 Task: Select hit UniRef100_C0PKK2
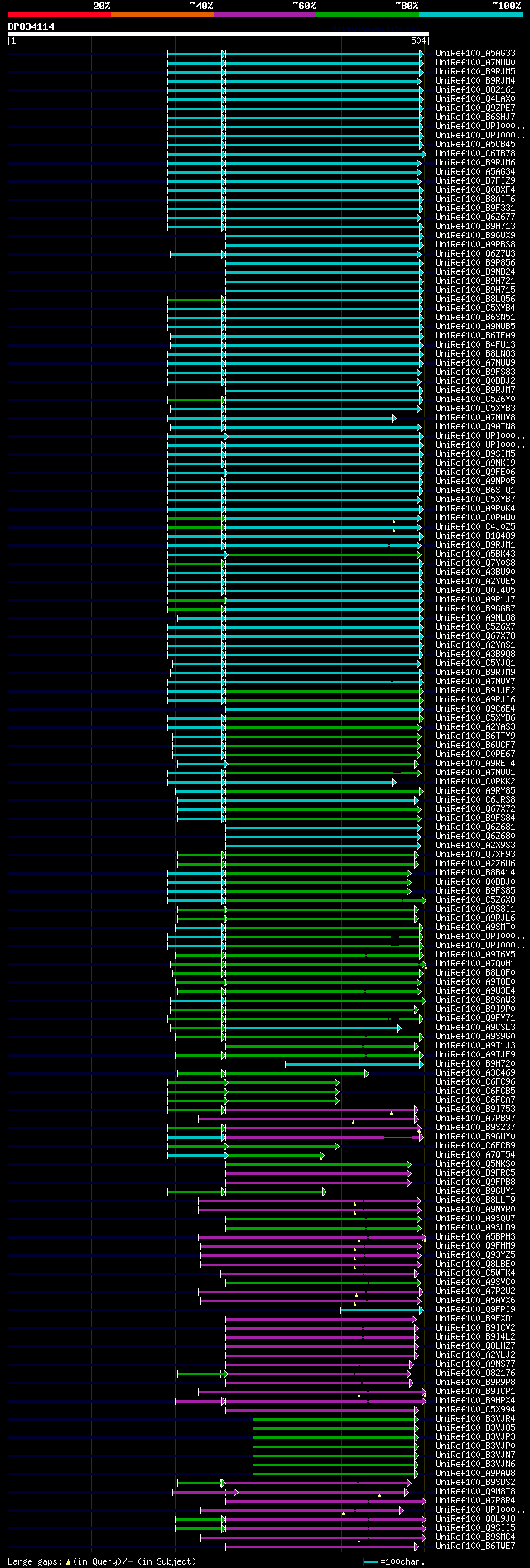475,782
